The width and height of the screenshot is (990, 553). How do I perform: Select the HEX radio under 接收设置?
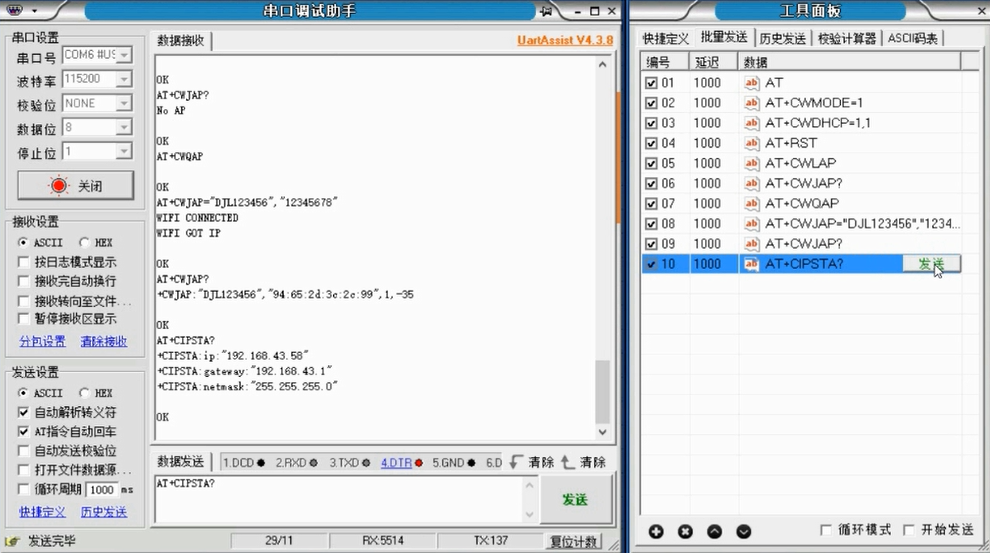click(x=85, y=242)
